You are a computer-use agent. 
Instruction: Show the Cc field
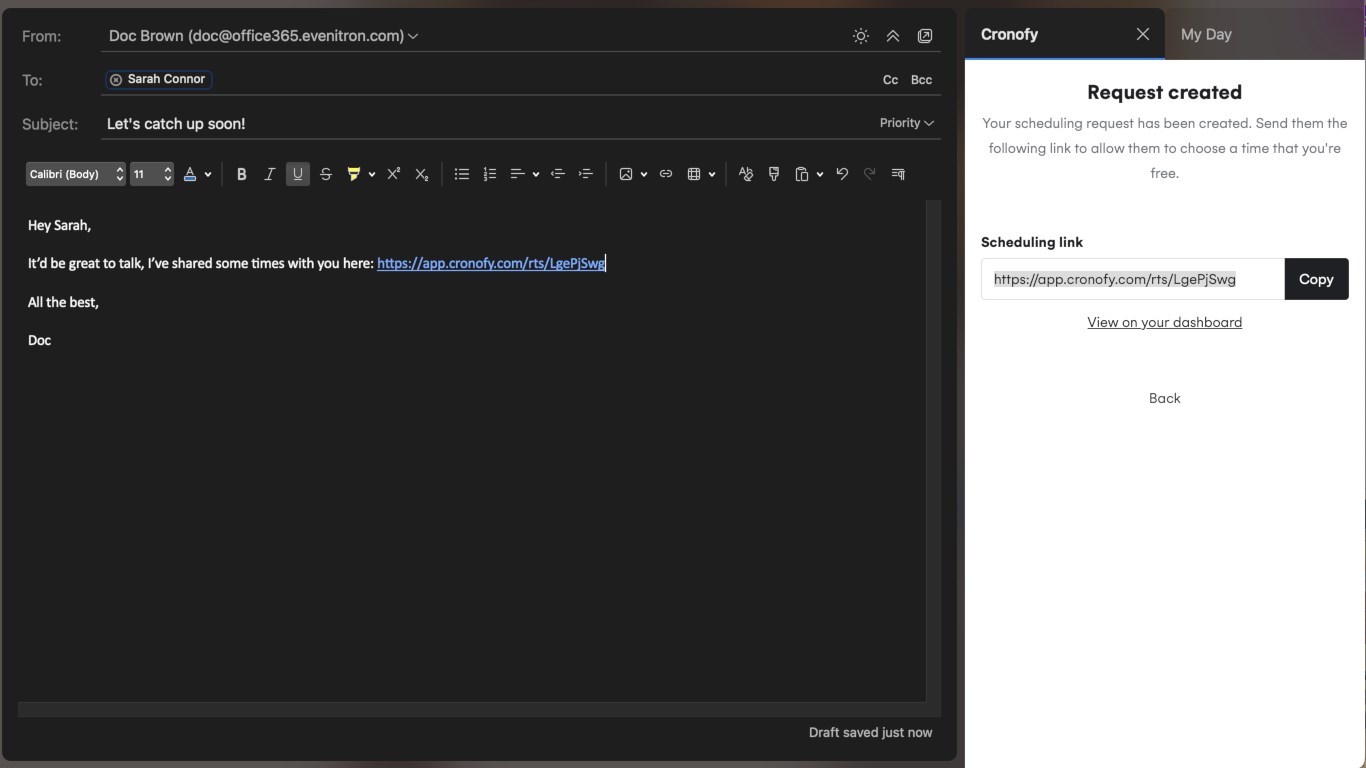coord(890,80)
